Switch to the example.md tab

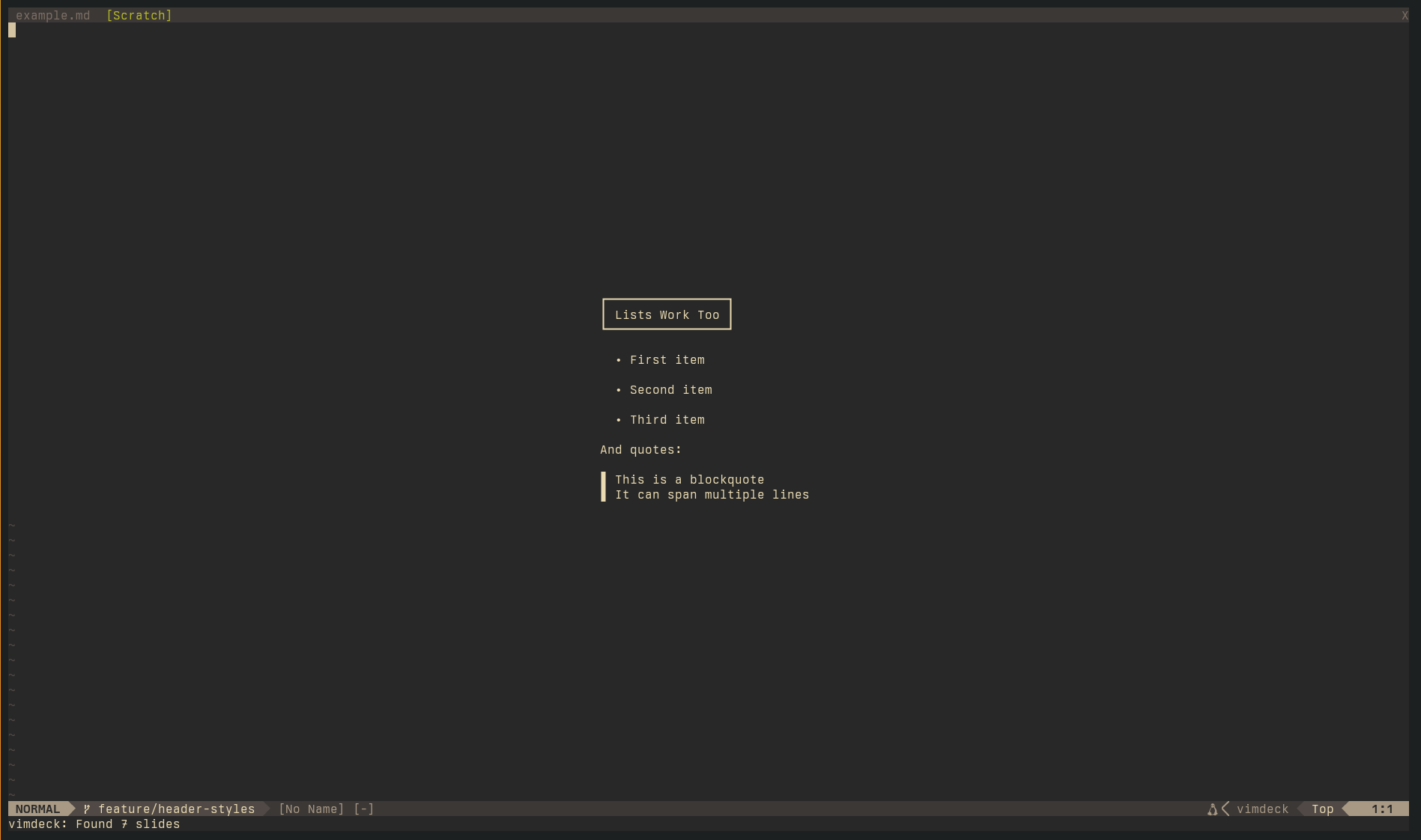pyautogui.click(x=53, y=15)
